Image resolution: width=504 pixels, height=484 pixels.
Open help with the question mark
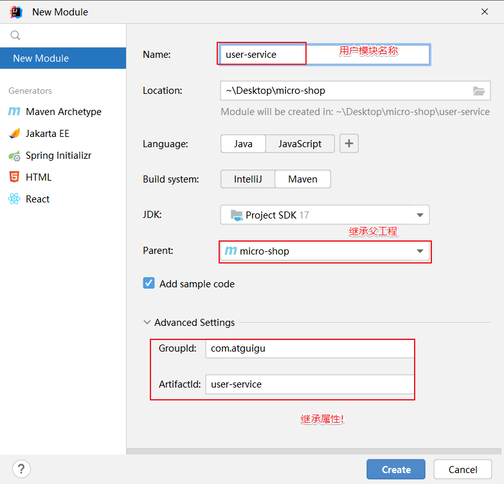[x=21, y=469]
